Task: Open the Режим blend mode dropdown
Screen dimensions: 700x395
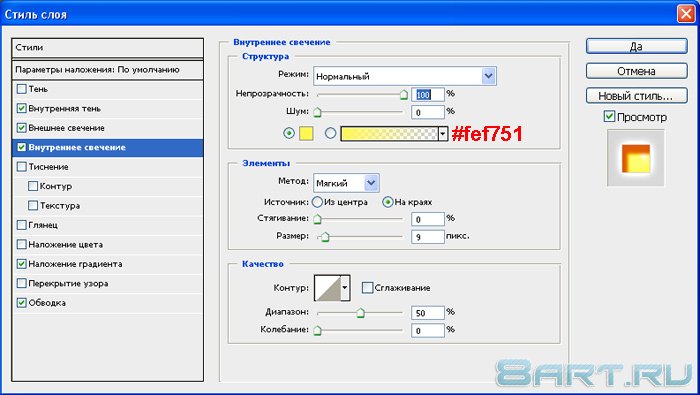Action: point(489,76)
